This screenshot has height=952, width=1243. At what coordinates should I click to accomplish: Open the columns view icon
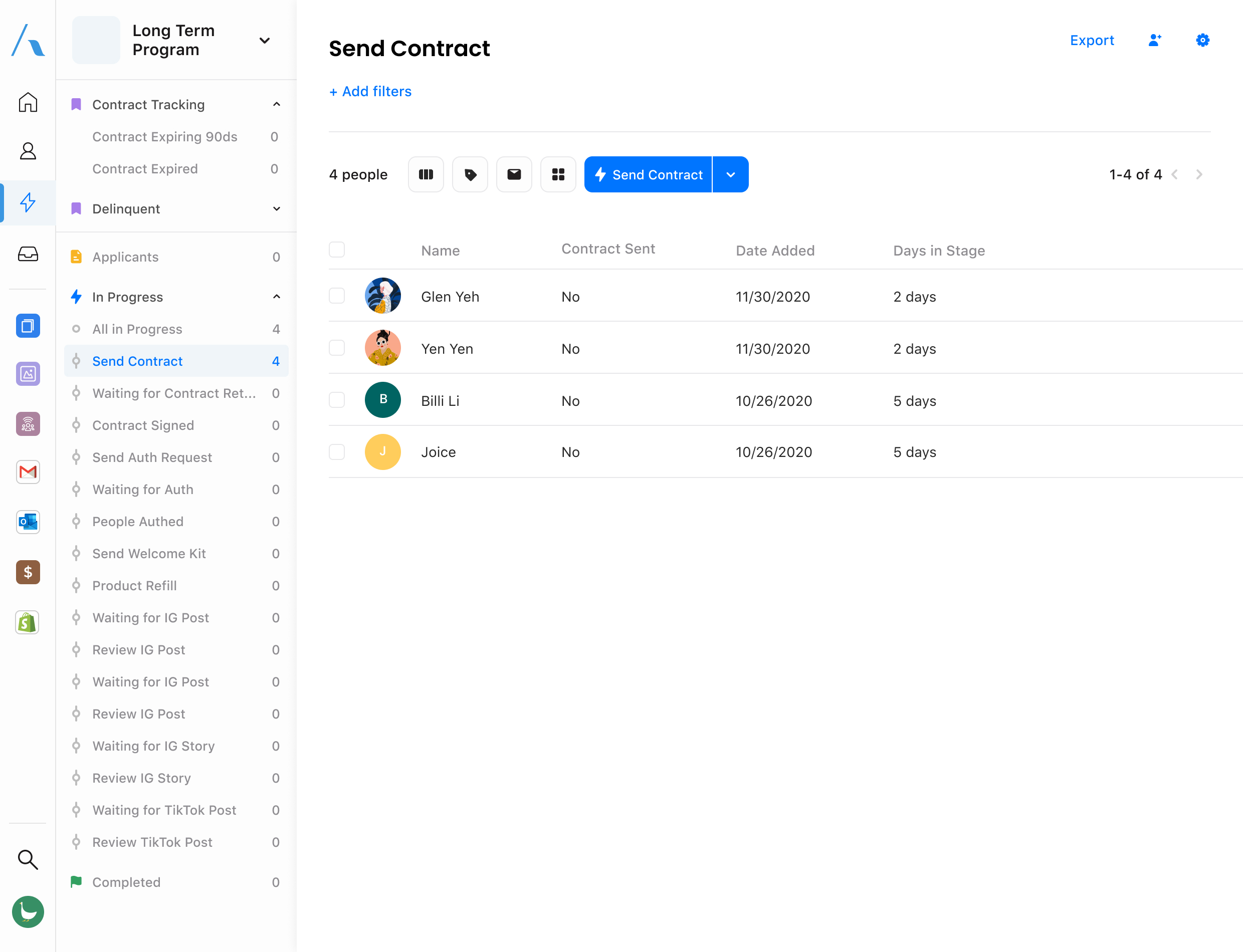426,174
